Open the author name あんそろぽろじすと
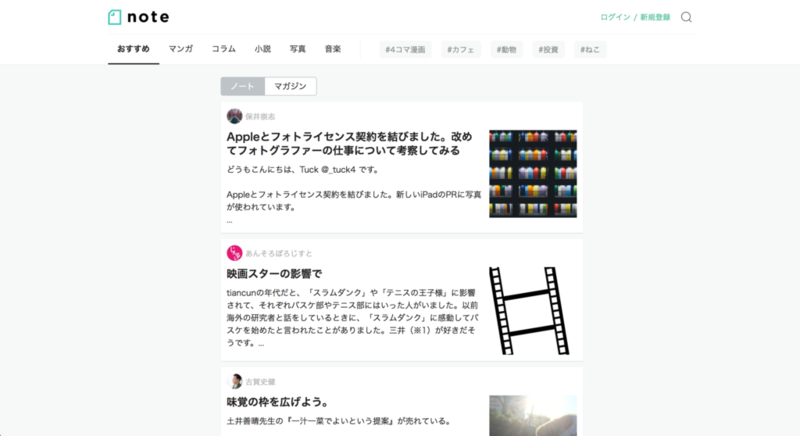 279,253
